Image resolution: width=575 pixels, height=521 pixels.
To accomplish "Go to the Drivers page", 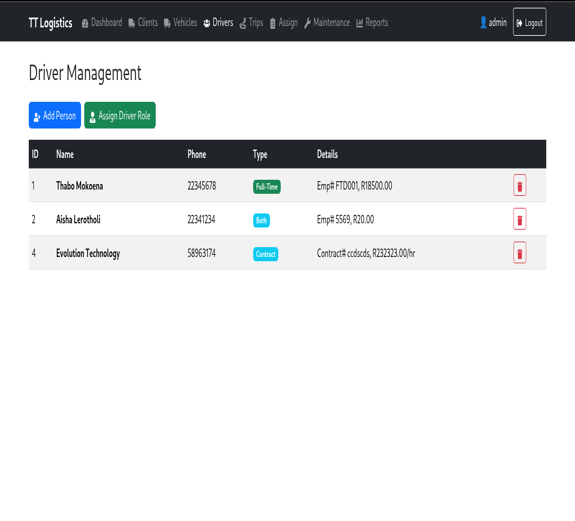I will (x=218, y=23).
